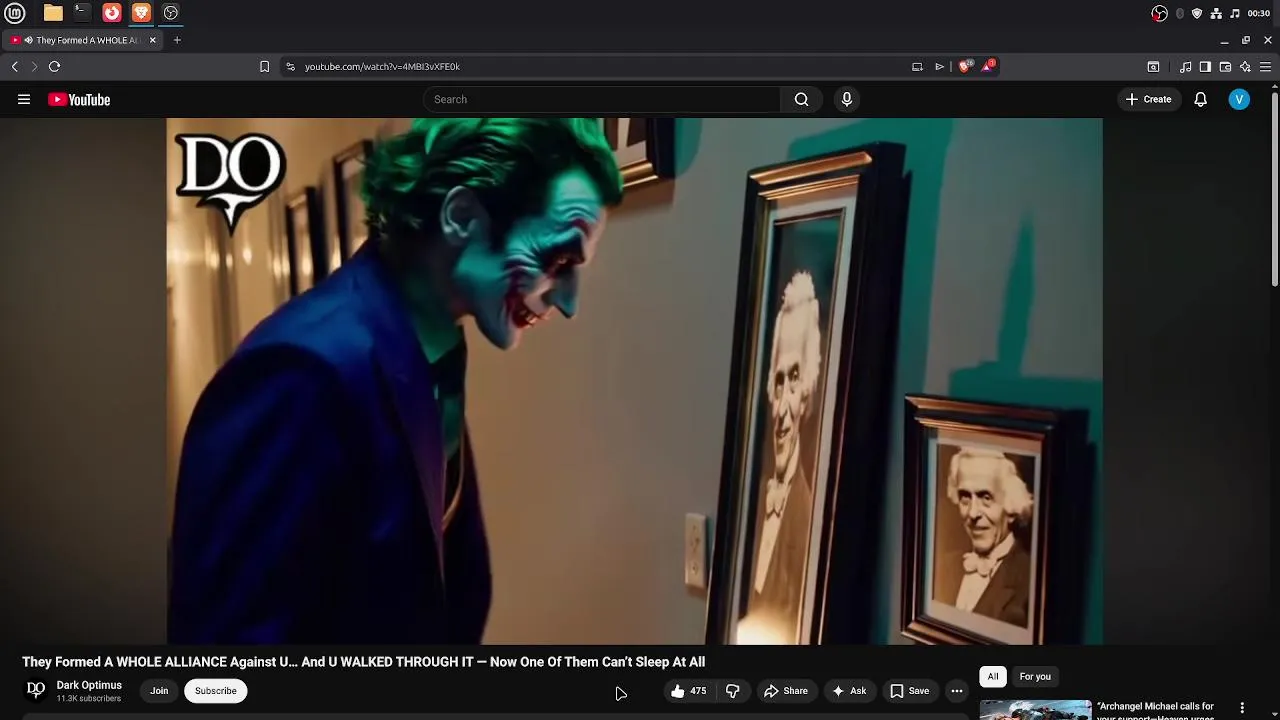This screenshot has height=720, width=1280.
Task: Click the address bar URL youtube.com/watch
Action: [382, 66]
